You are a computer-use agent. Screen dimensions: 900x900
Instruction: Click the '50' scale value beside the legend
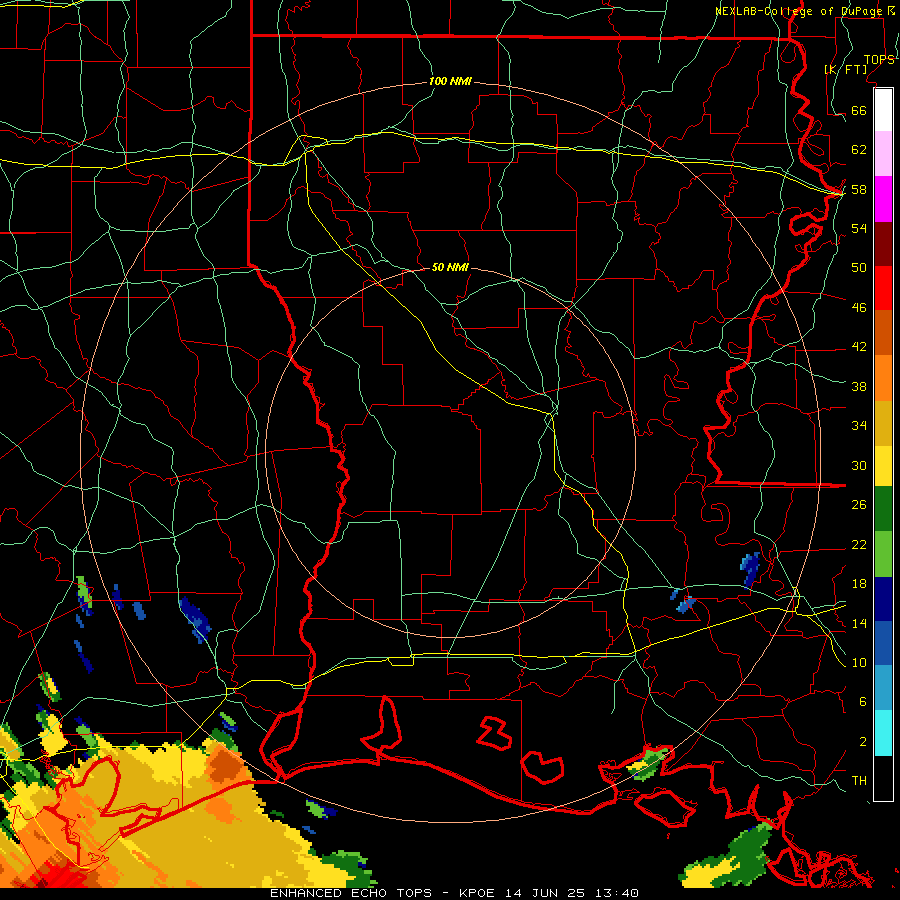coord(859,268)
